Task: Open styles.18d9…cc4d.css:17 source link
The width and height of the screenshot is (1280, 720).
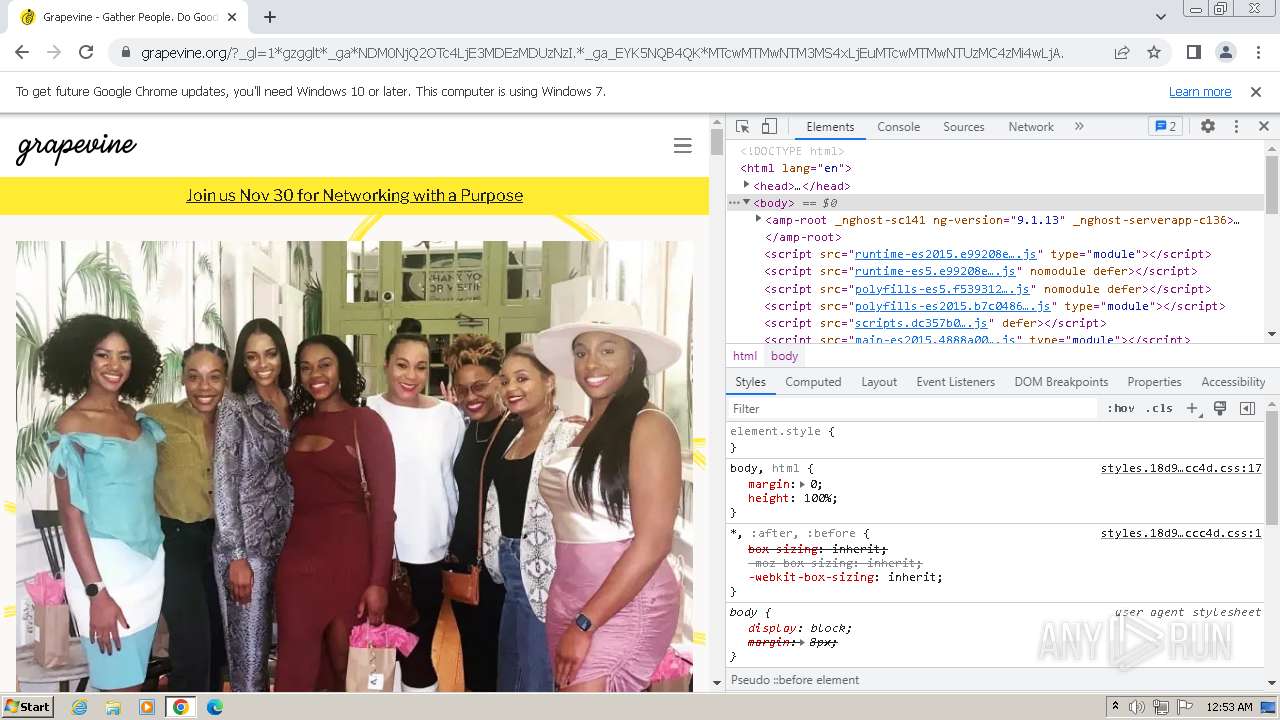Action: (x=1181, y=468)
